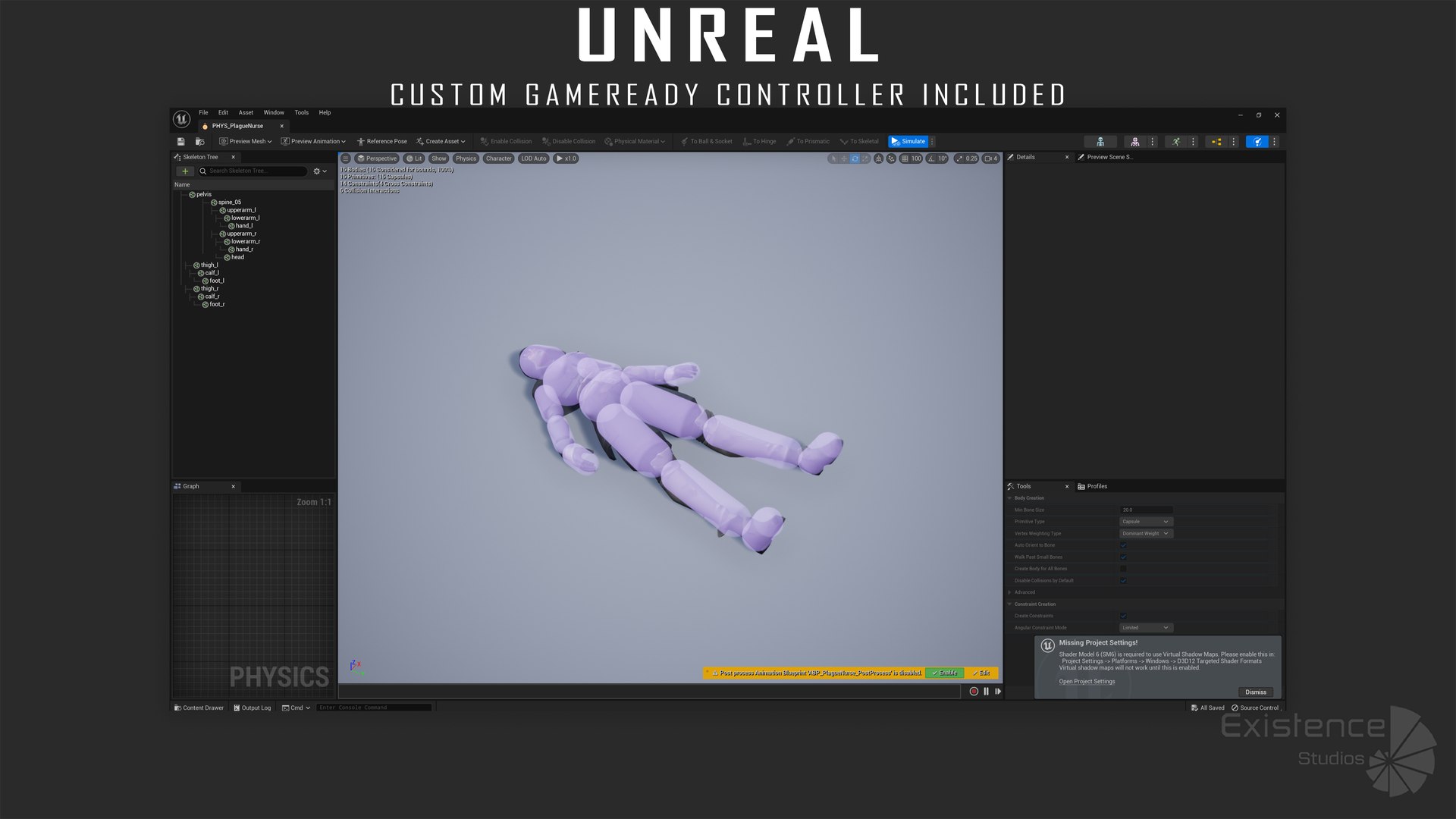Select the scale gizmo tool

click(865, 158)
